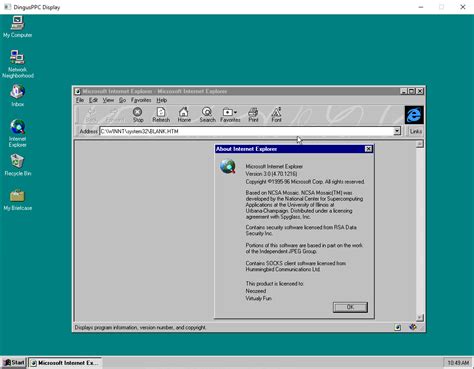
Task: Click the Refresh toolbar button
Action: [161, 115]
